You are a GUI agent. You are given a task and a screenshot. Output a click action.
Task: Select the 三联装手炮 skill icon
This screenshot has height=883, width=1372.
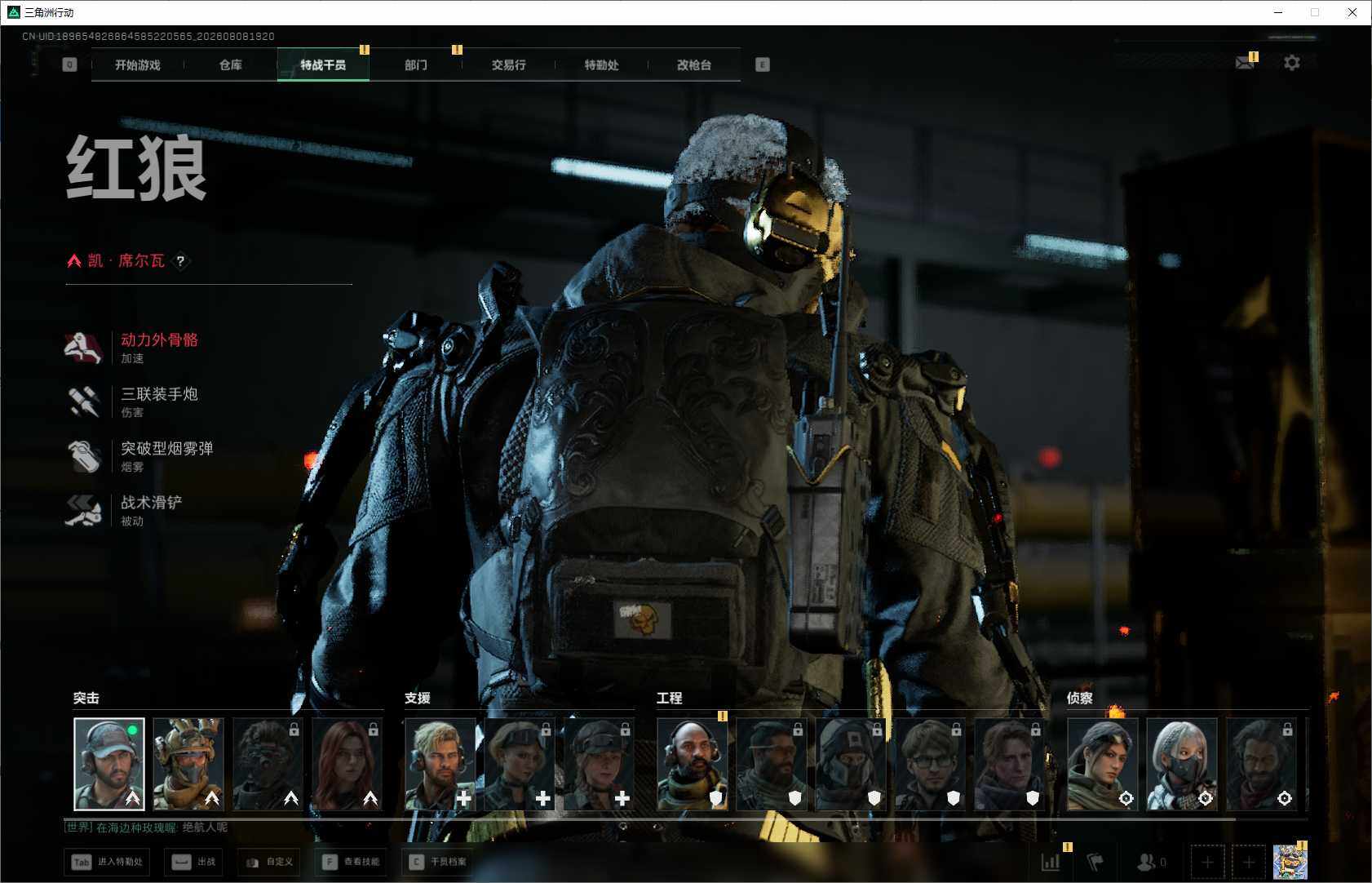pyautogui.click(x=83, y=402)
